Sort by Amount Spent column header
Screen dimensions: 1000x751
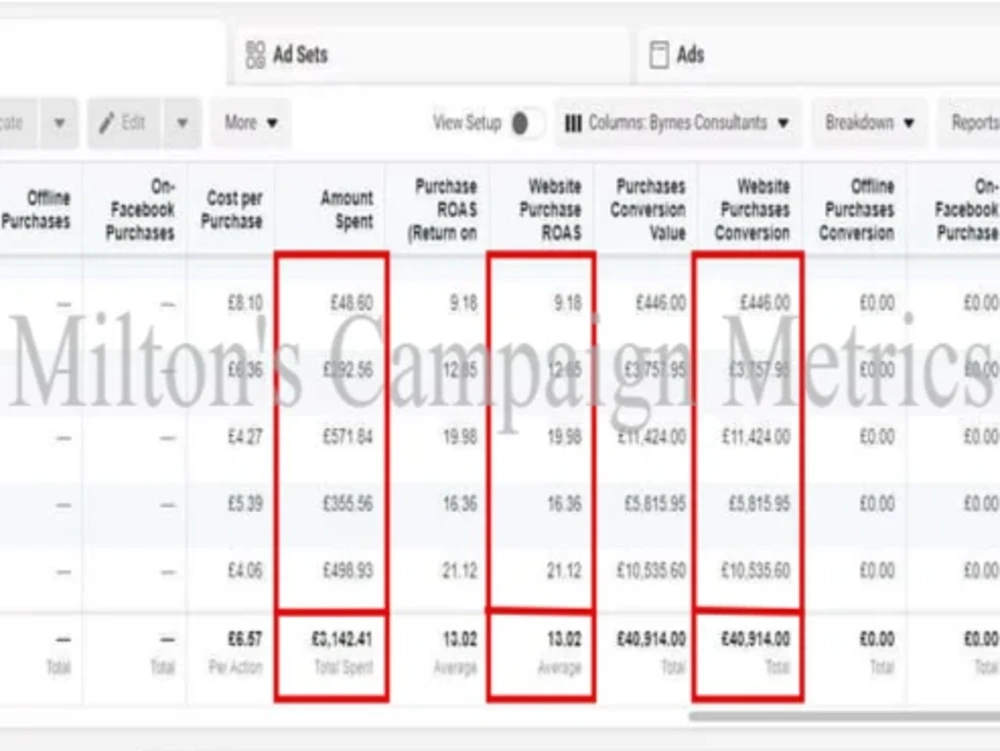coord(346,210)
